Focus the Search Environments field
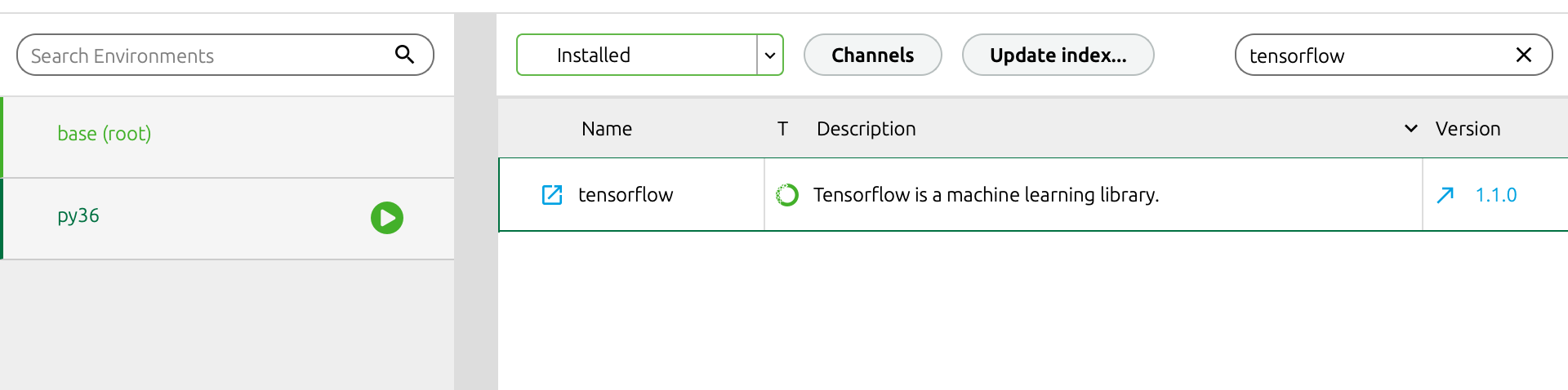1568x390 pixels. click(x=204, y=55)
